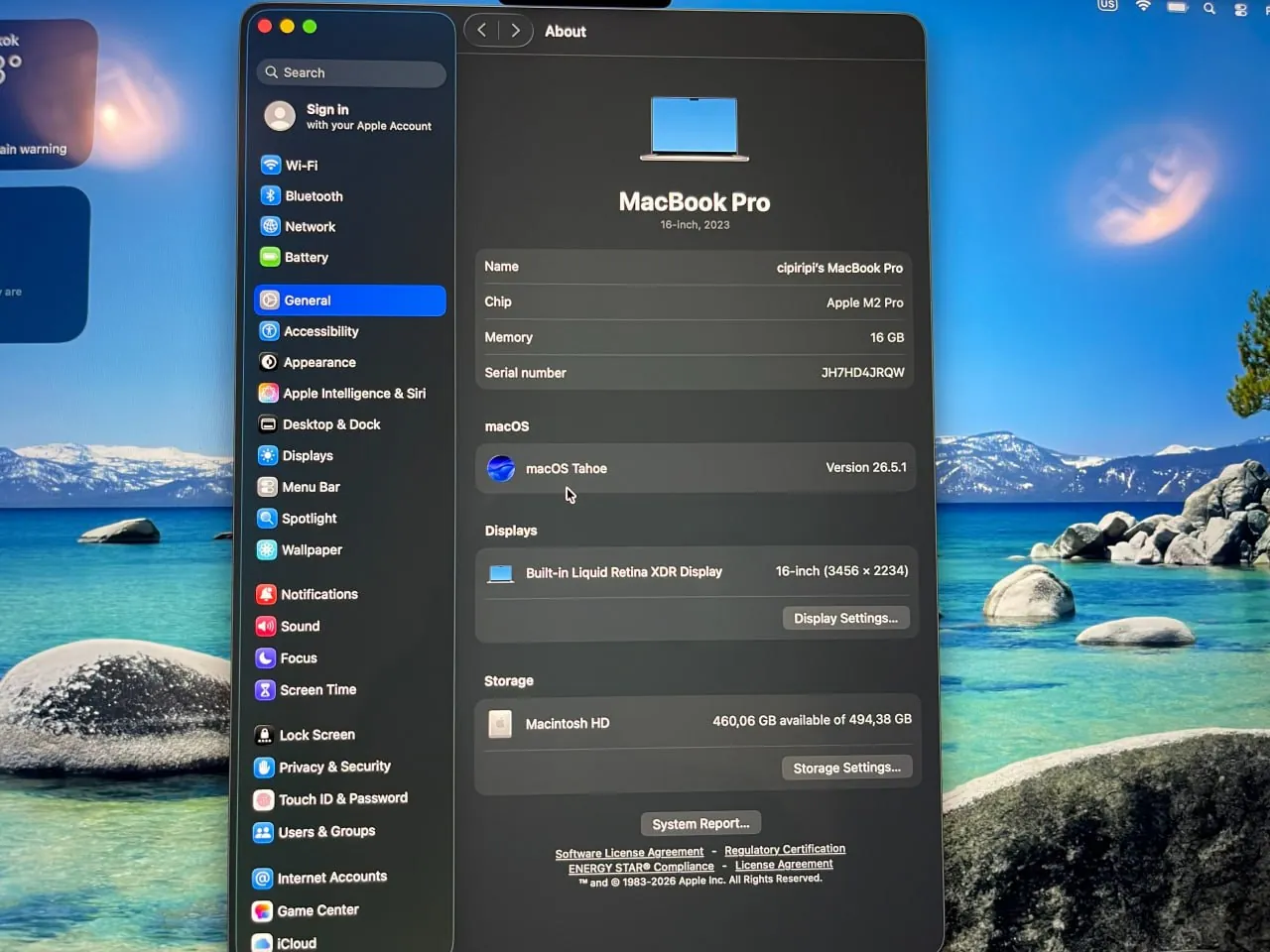This screenshot has width=1270, height=952.
Task: Click the Wi-Fi icon in menu bar
Action: [1143, 6]
